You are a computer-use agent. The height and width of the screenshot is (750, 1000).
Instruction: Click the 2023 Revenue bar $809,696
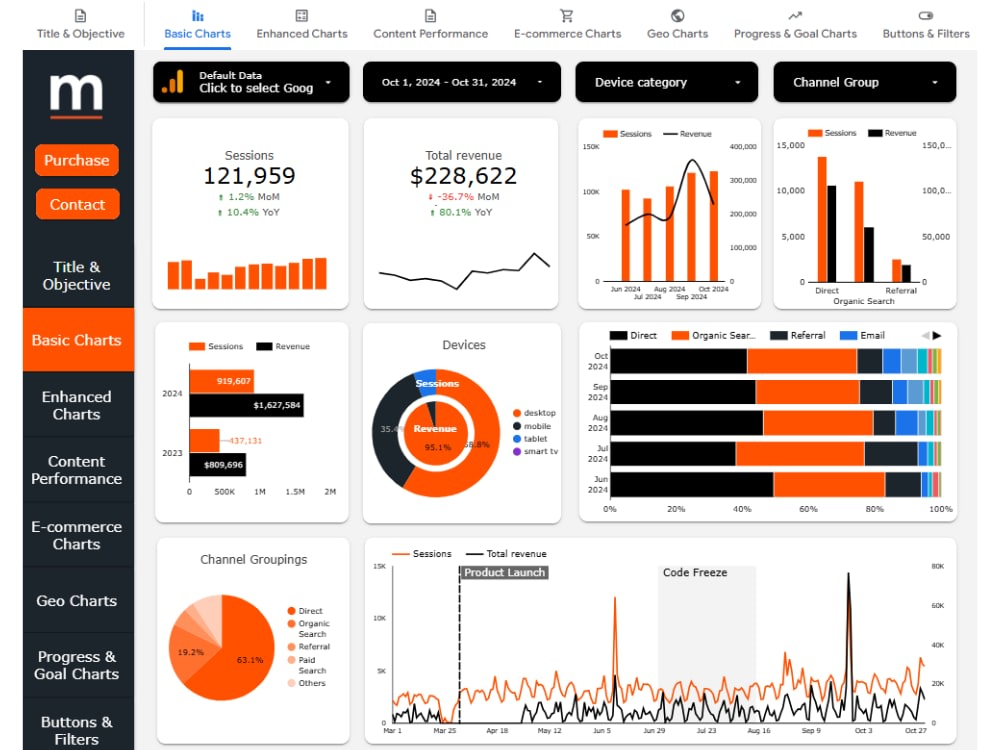click(x=217, y=465)
